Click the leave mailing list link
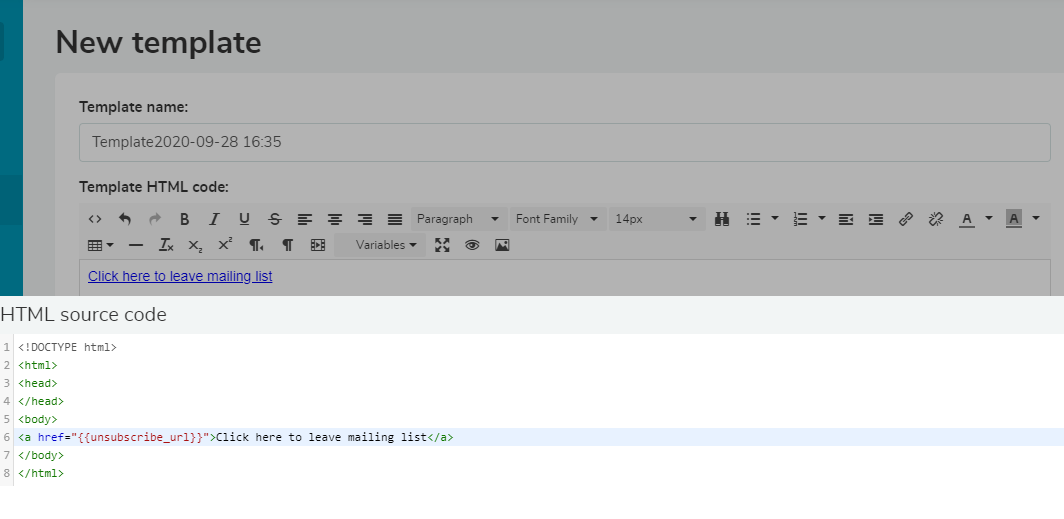The image size is (1064, 519). [x=180, y=276]
